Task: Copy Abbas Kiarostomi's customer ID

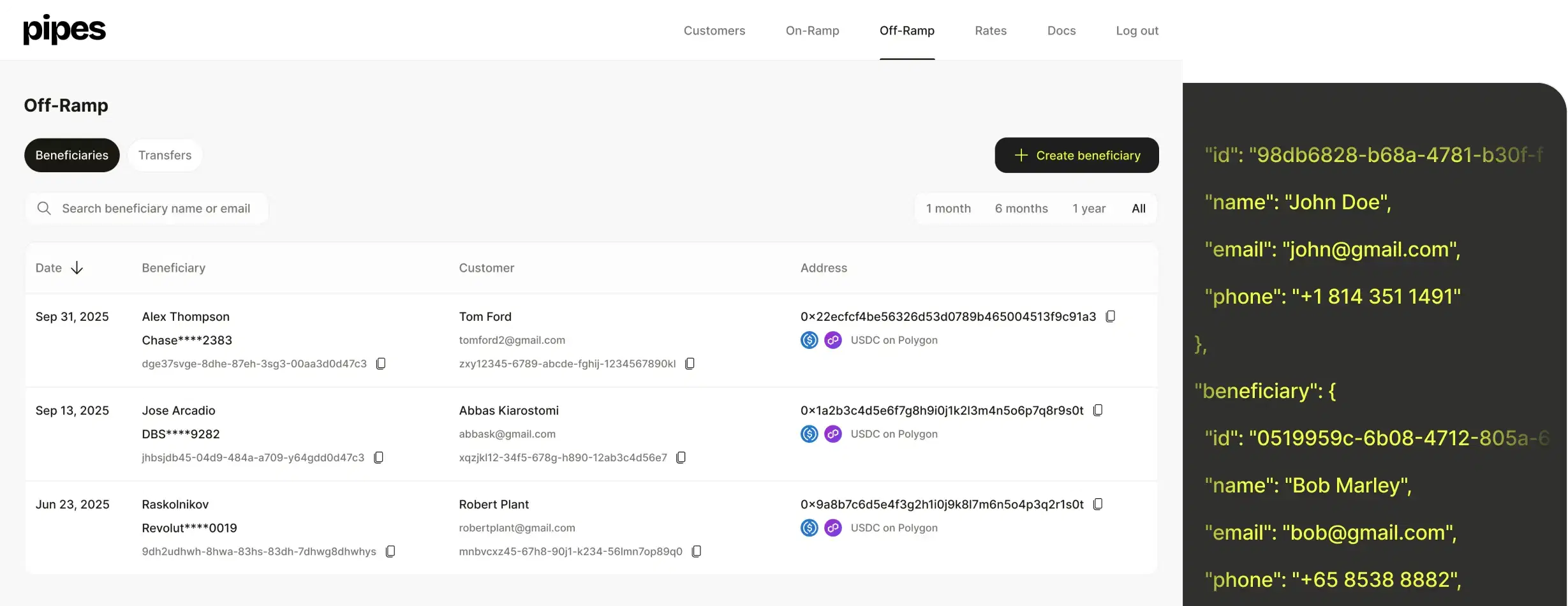Action: pyautogui.click(x=681, y=457)
